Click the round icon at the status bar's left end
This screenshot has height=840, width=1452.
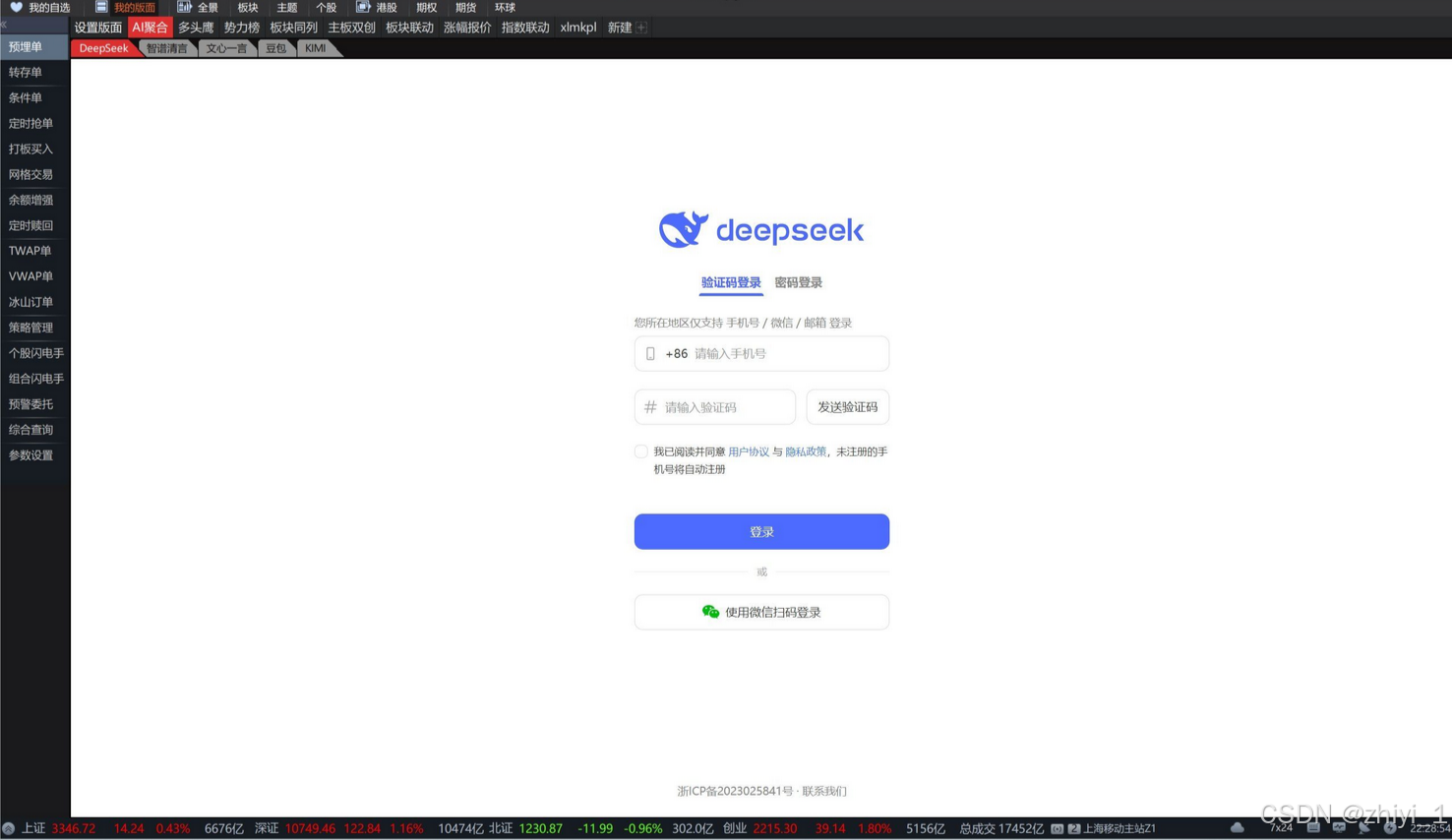pyautogui.click(x=8, y=829)
